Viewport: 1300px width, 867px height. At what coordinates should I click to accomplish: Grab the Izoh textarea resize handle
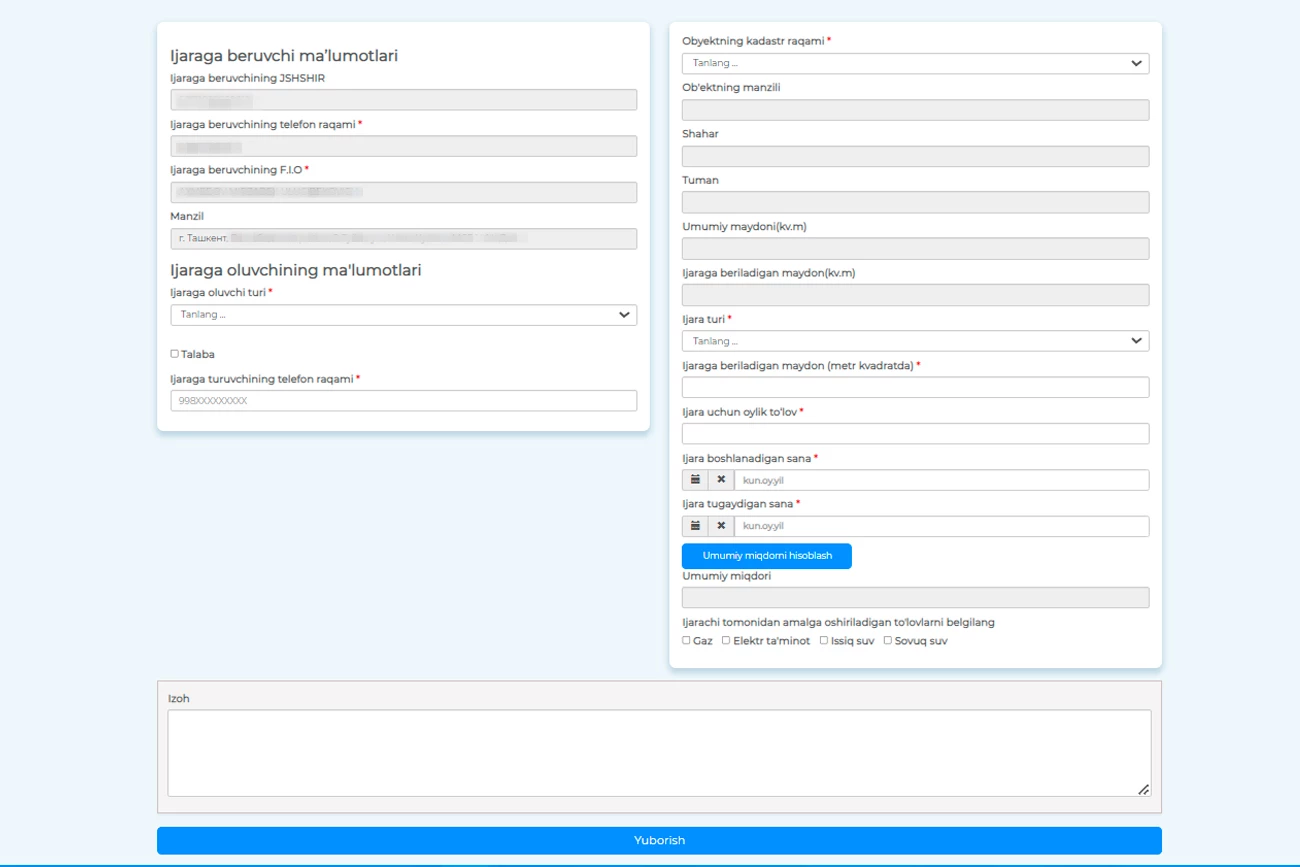point(1144,790)
